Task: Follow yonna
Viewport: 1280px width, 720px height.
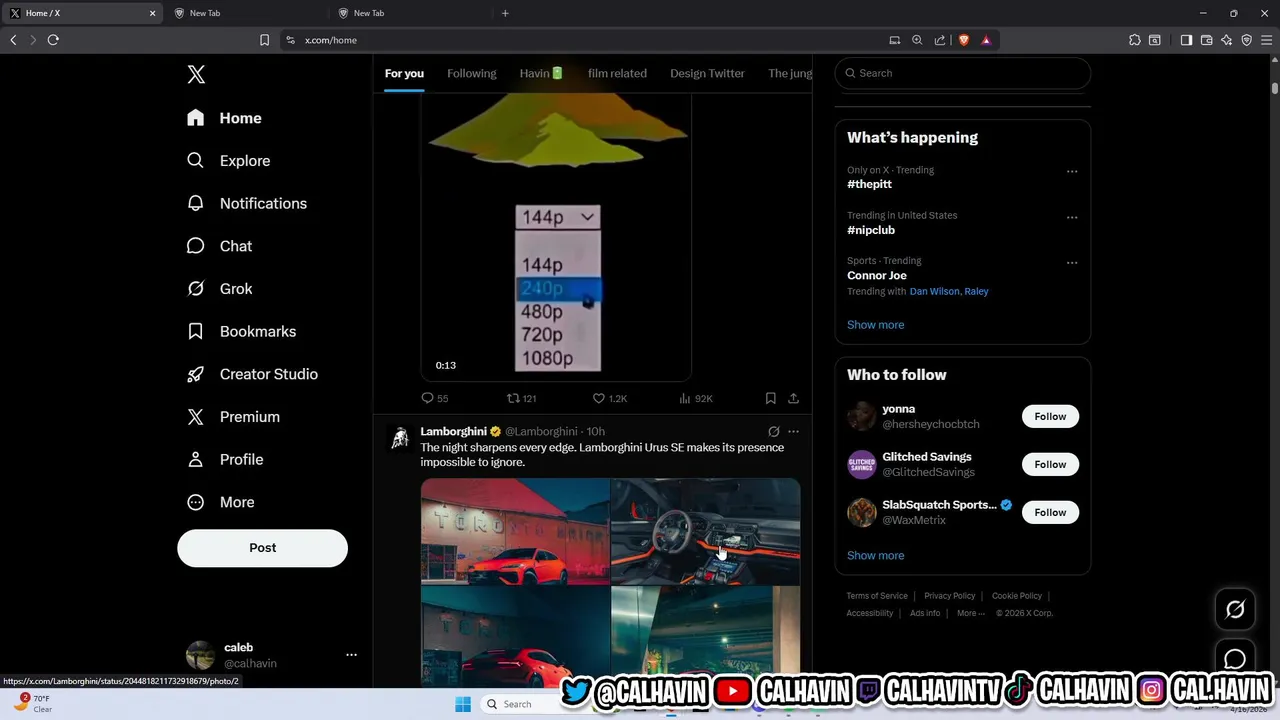Action: [x=1050, y=416]
